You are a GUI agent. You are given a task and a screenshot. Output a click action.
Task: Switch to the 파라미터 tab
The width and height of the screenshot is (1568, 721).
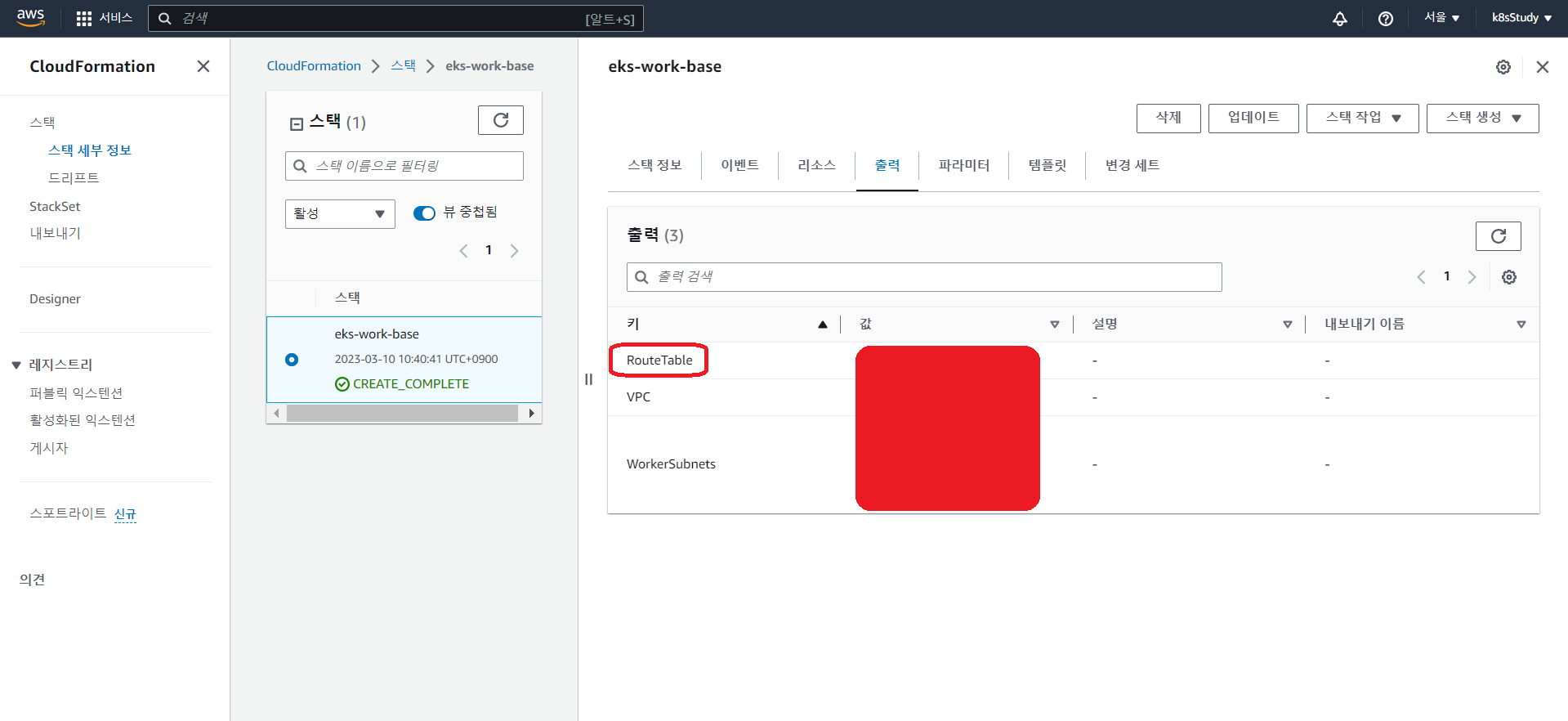[964, 165]
